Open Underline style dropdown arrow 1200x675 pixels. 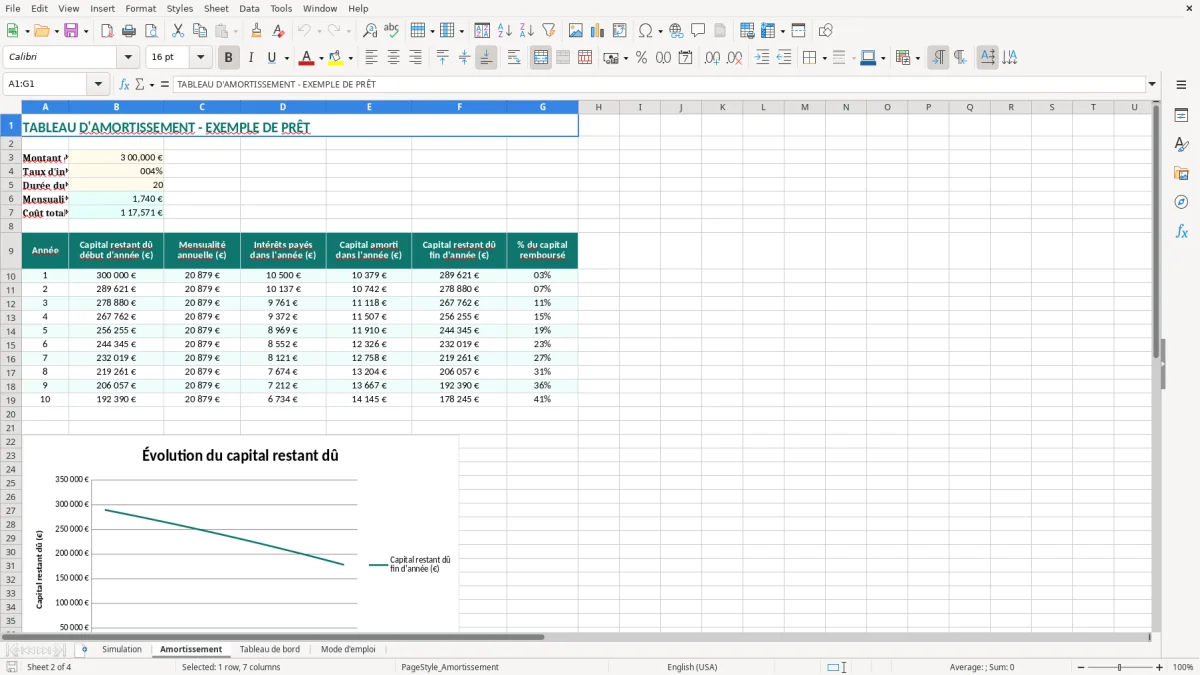[286, 58]
